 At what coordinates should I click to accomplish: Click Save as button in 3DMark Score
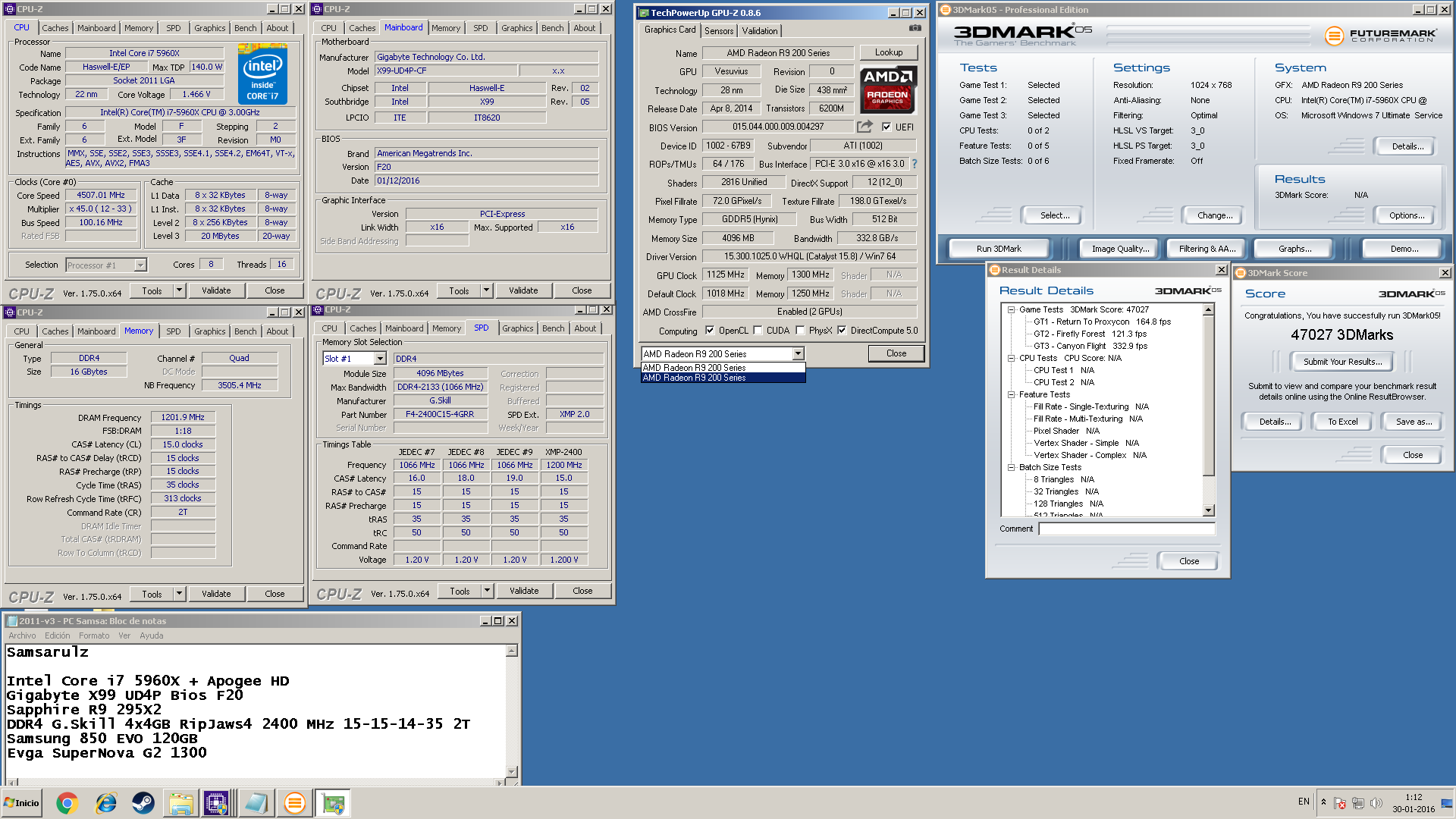1414,422
